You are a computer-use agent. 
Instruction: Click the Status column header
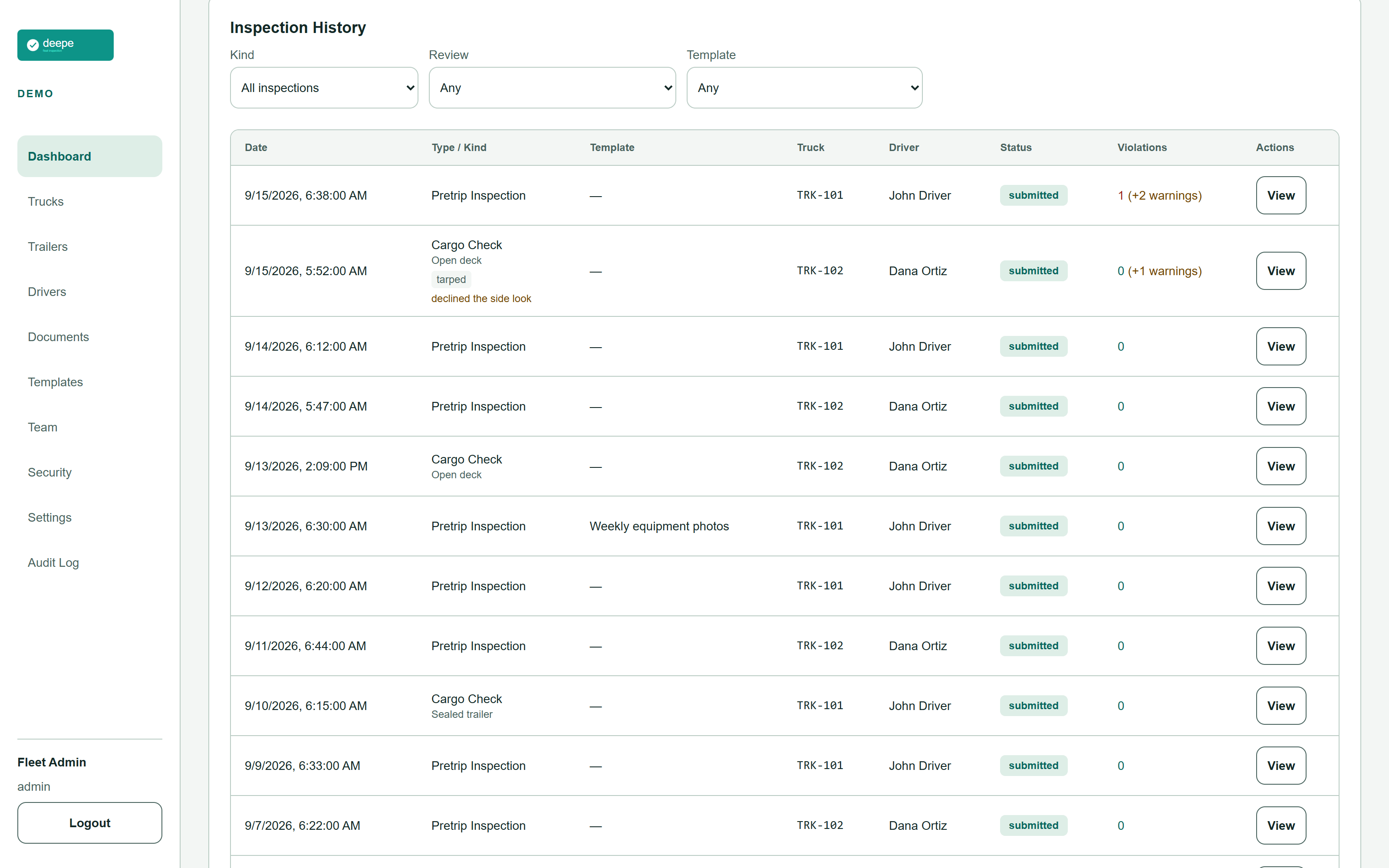[x=1016, y=148]
